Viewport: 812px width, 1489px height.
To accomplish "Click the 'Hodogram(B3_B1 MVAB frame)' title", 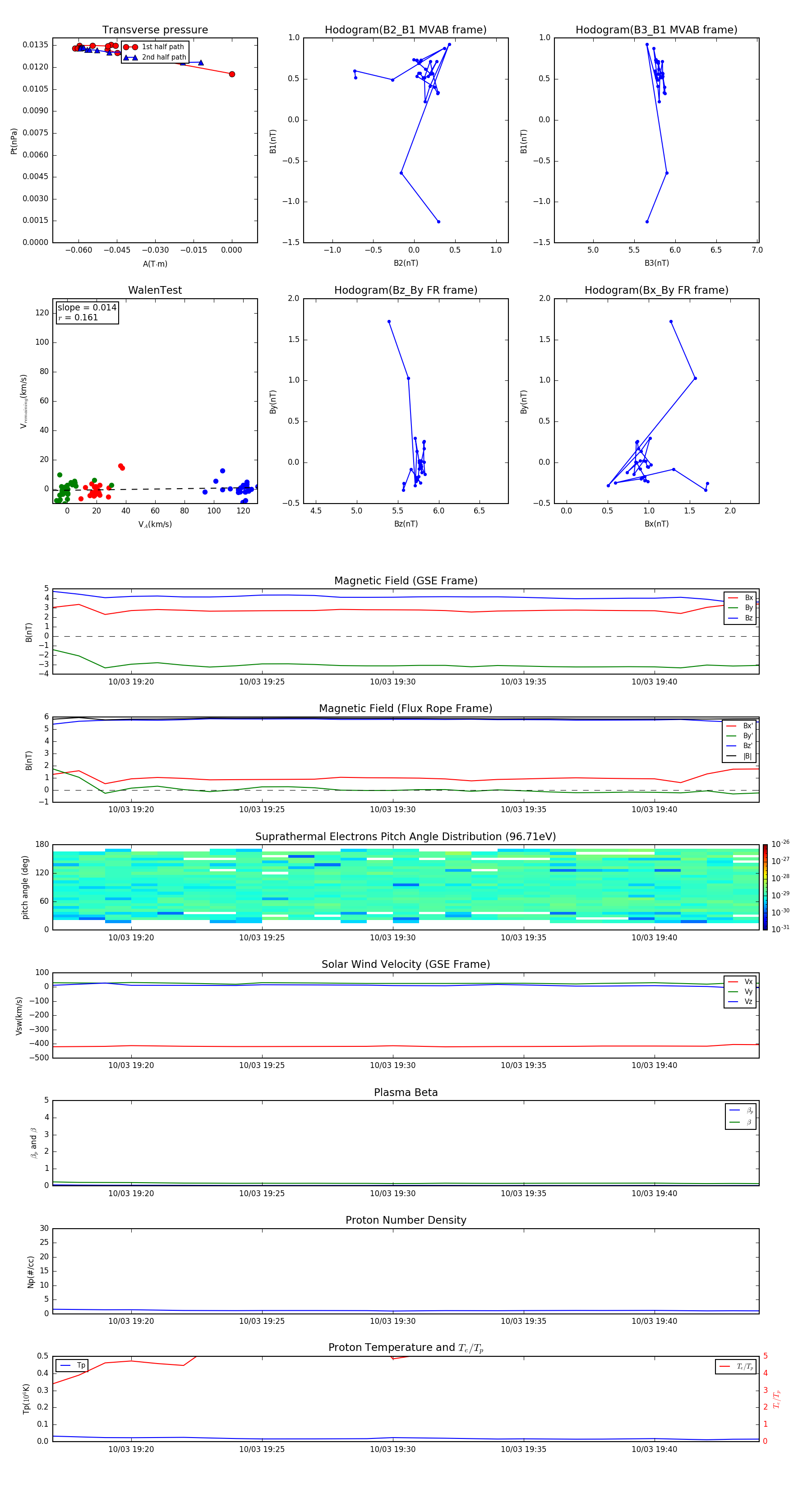I will [x=656, y=29].
